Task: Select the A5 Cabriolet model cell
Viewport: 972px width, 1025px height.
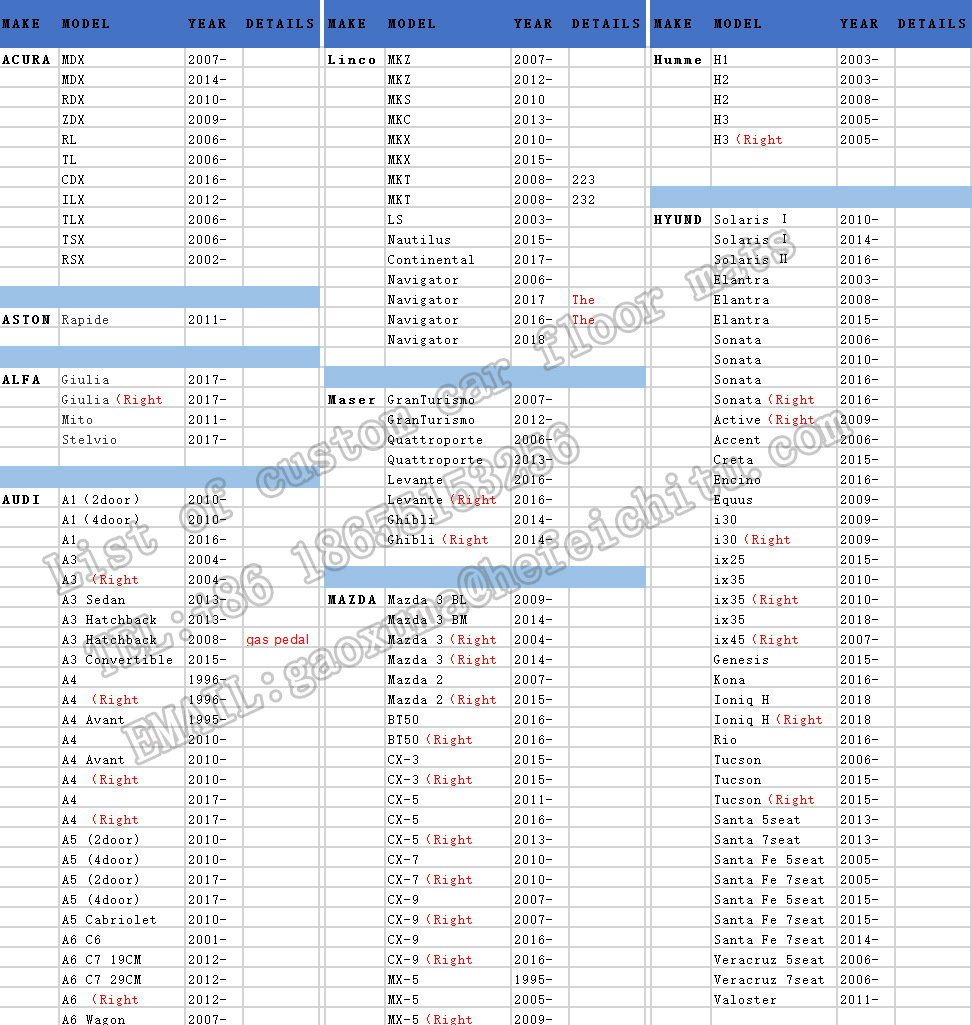Action: pyautogui.click(x=122, y=920)
